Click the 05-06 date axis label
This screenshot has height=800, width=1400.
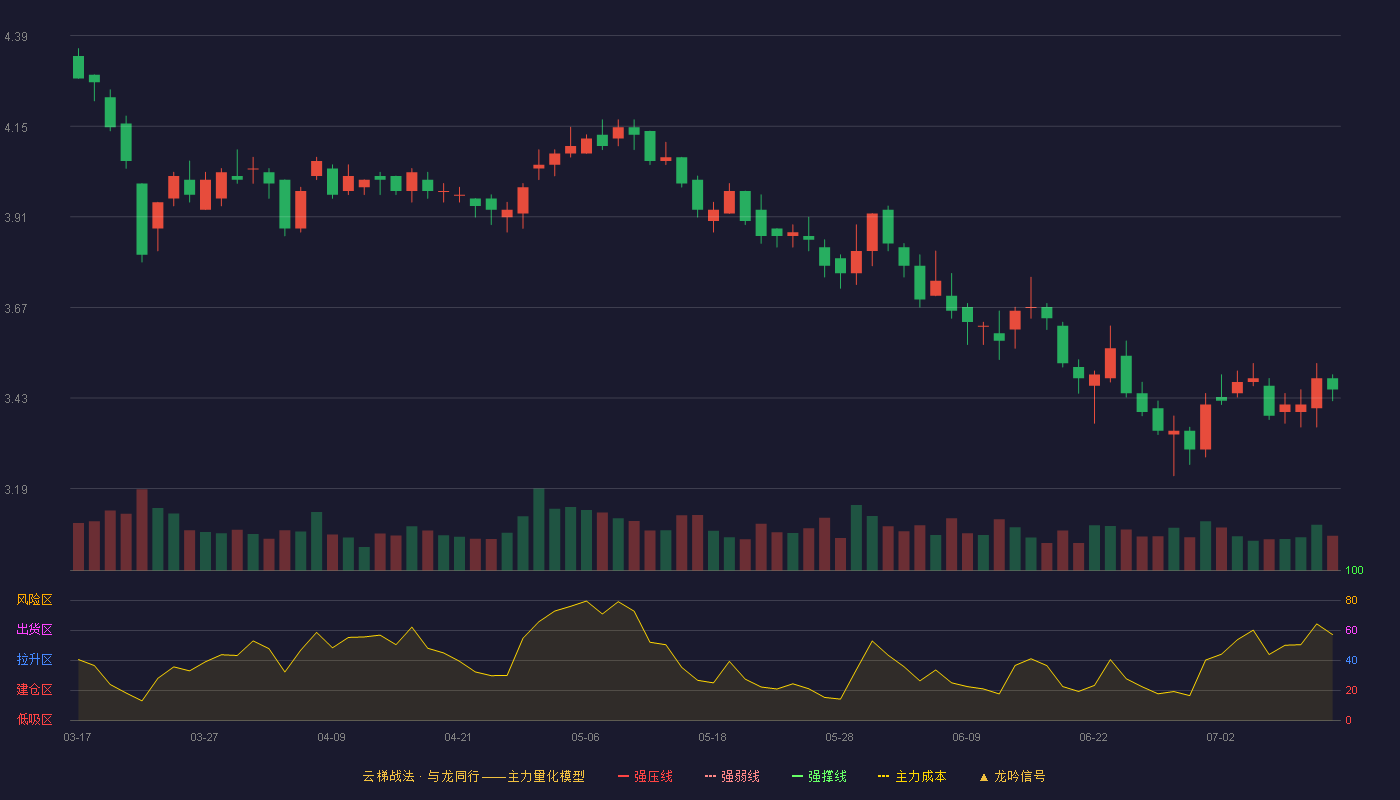585,737
